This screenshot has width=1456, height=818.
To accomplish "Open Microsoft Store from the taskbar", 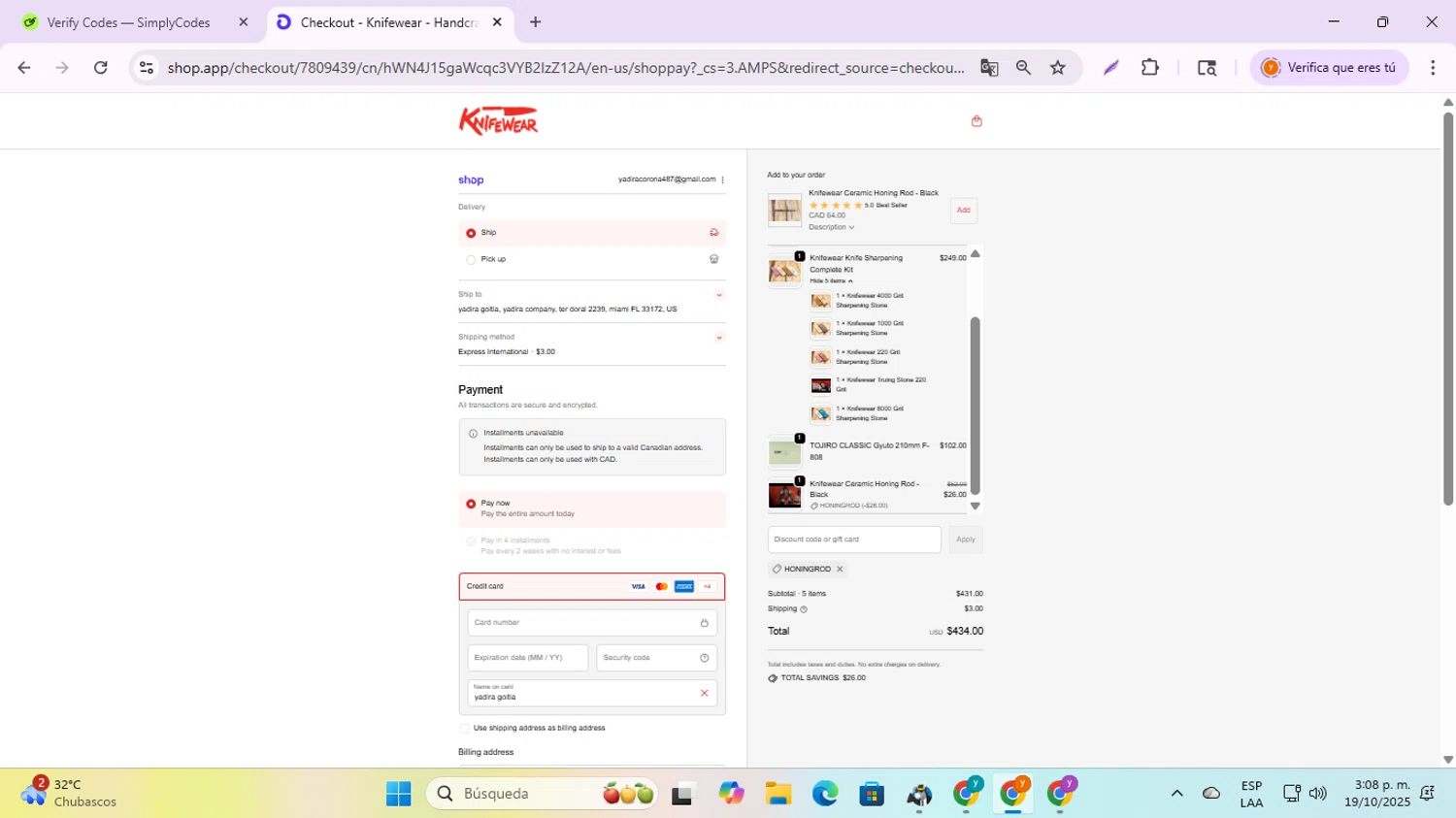I will tap(872, 794).
